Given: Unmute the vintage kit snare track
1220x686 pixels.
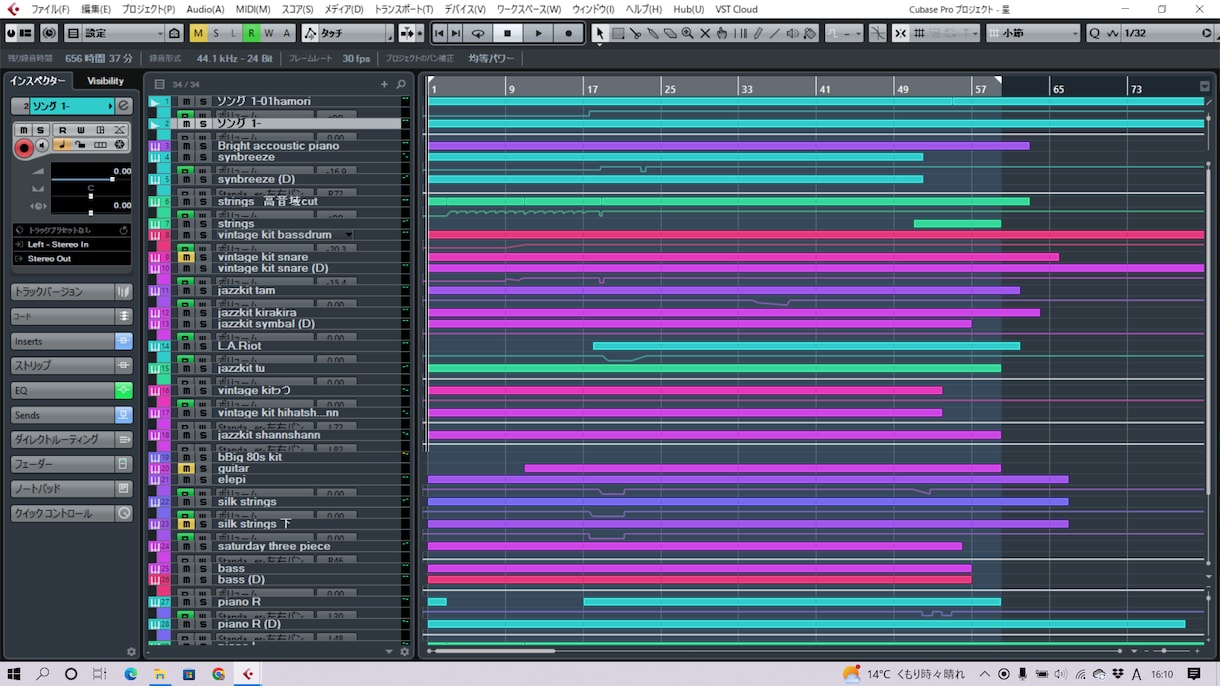Looking at the screenshot, I should tap(186, 257).
